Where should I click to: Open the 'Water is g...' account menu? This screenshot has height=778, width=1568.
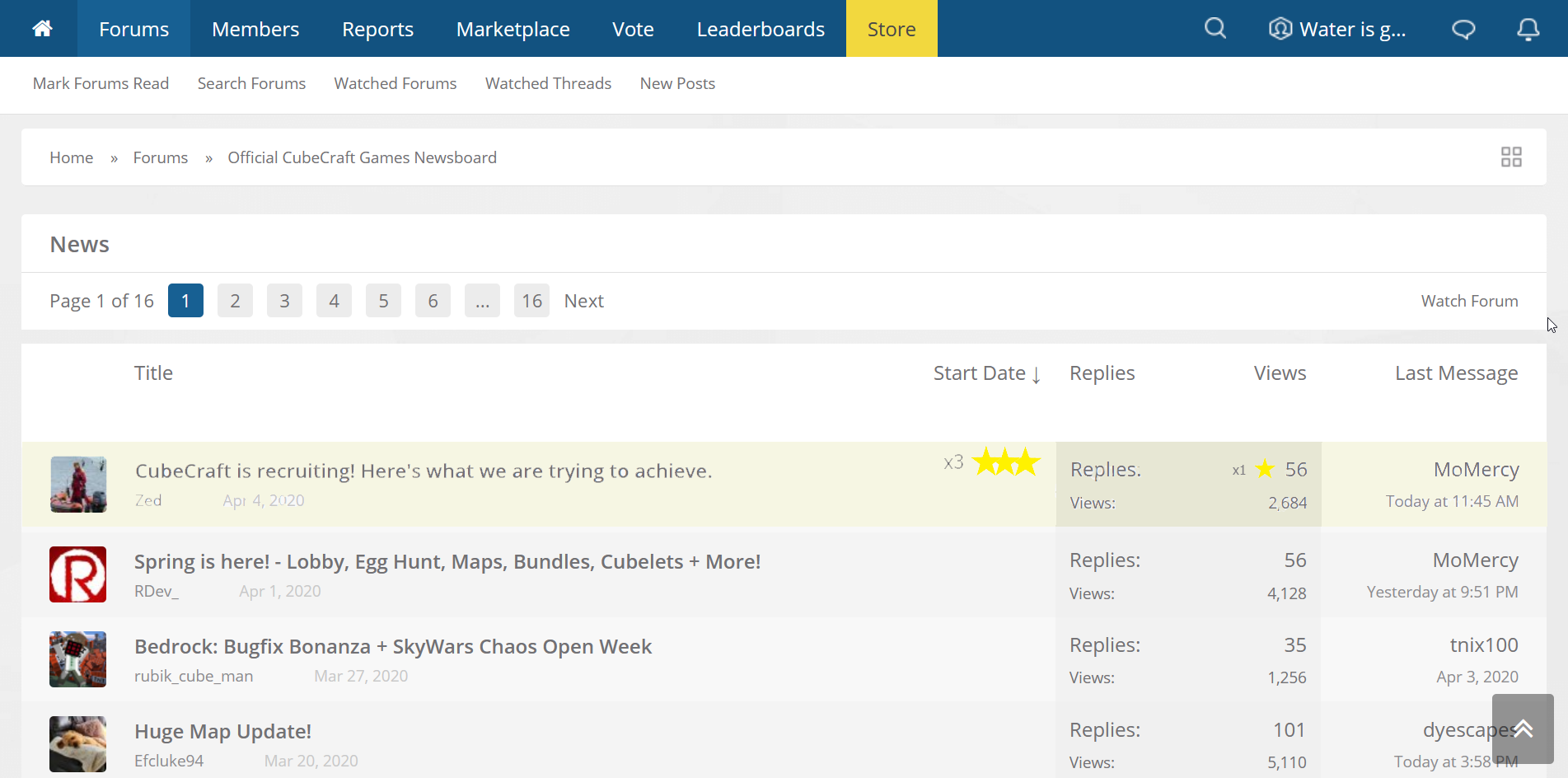pyautogui.click(x=1337, y=29)
